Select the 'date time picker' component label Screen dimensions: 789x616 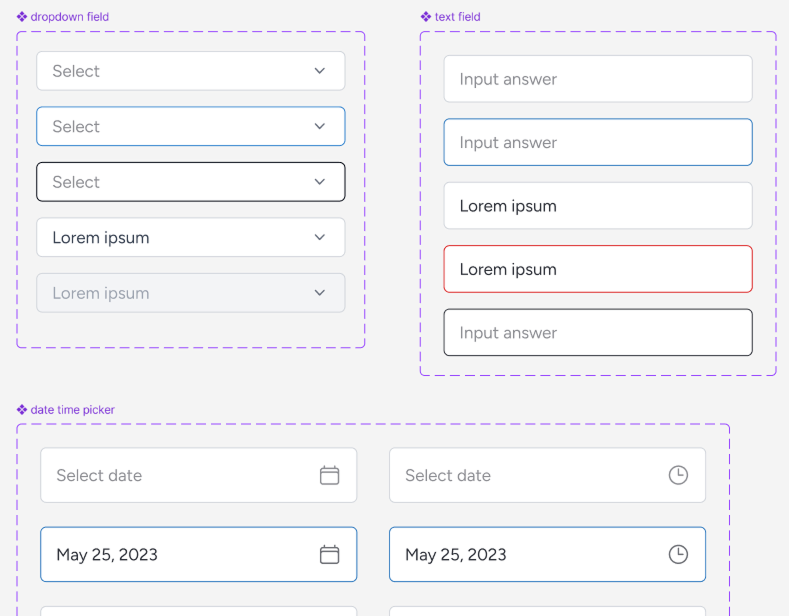tap(72, 410)
